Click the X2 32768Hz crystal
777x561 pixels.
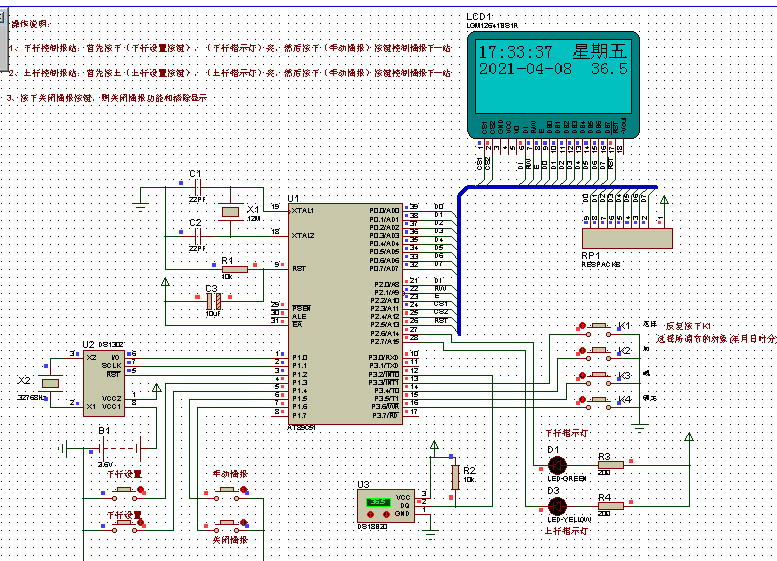tap(51, 383)
